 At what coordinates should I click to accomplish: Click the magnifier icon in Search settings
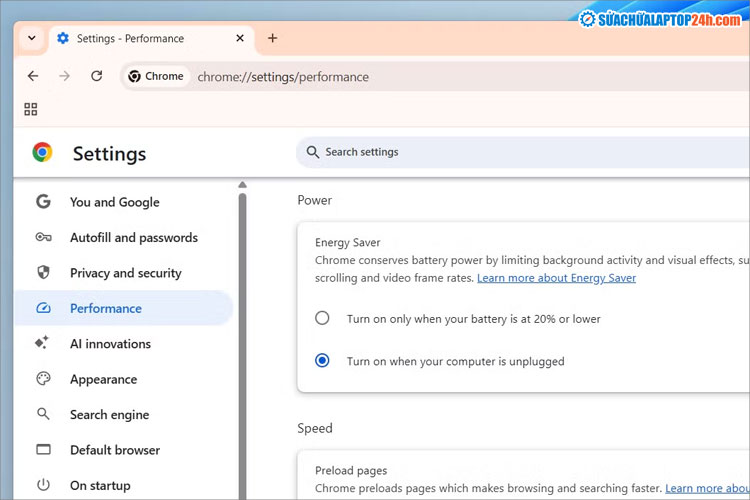312,152
